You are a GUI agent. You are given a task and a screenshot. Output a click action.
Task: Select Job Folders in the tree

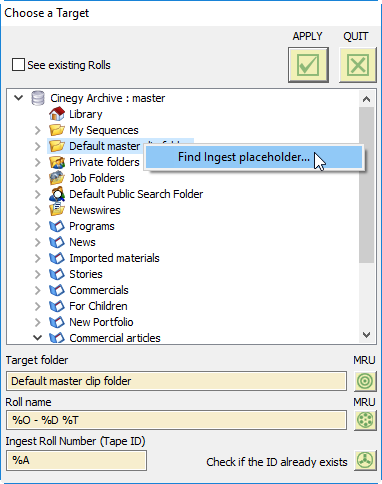[97, 178]
